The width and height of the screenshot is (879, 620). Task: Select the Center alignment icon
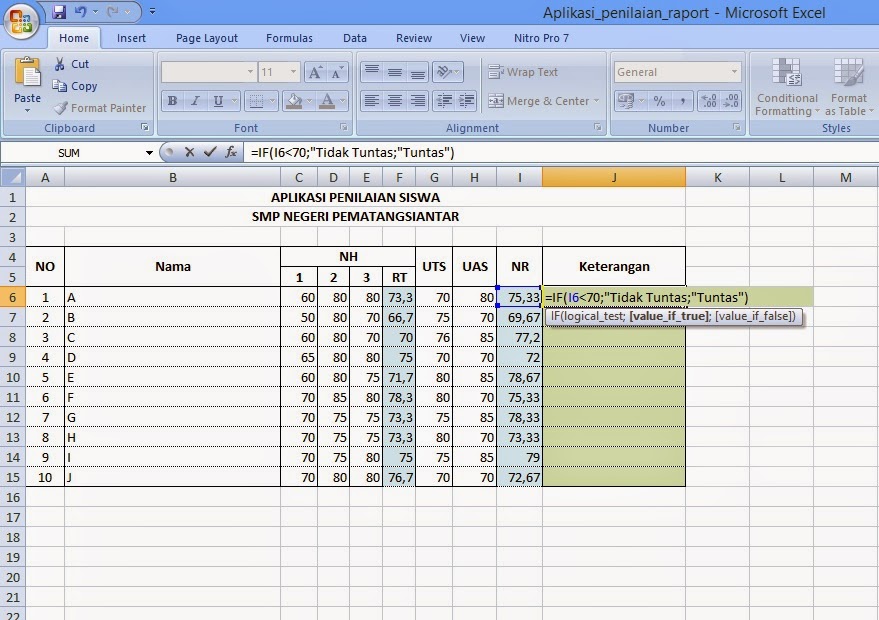(395, 102)
